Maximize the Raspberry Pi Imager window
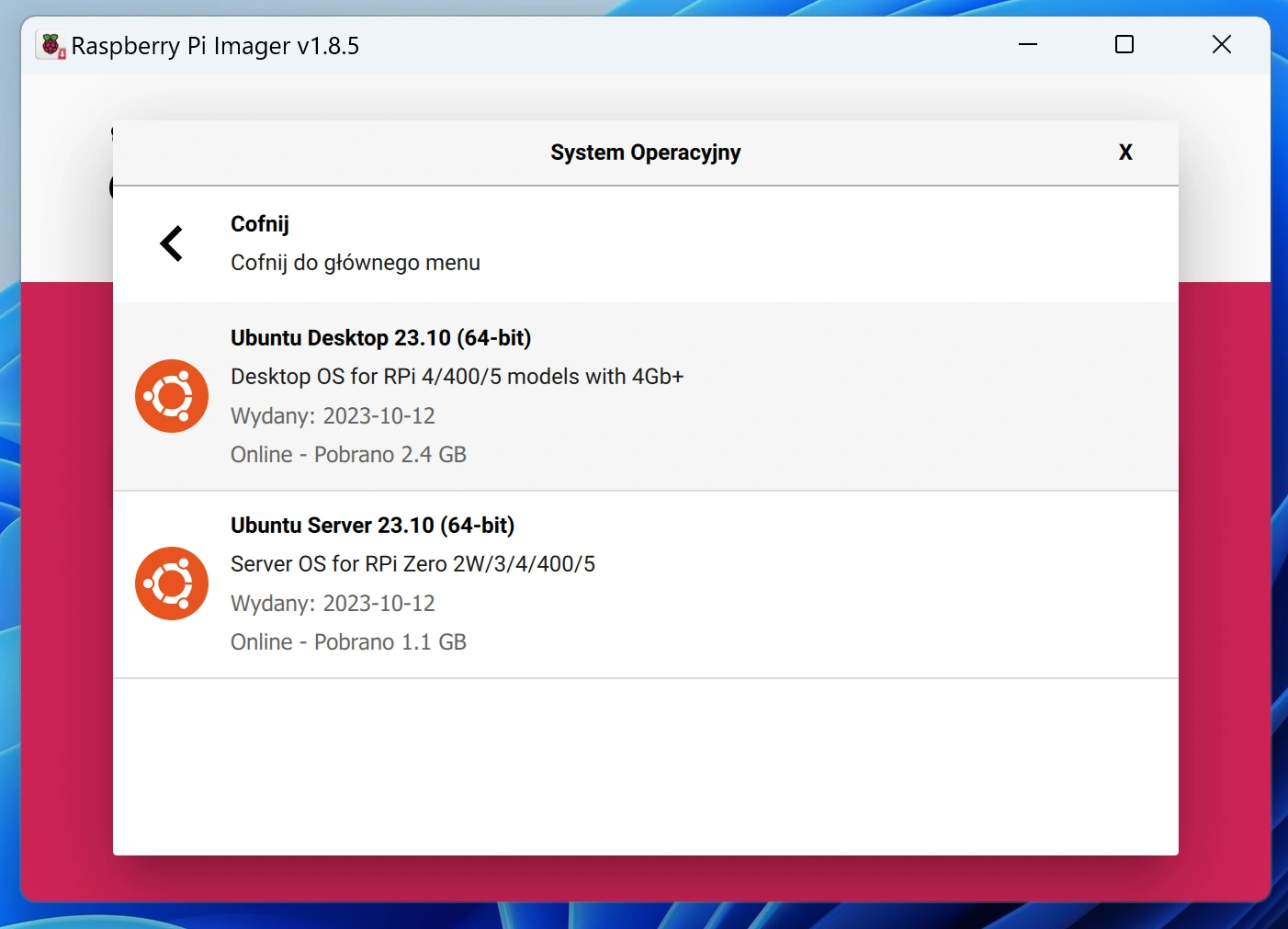 [x=1124, y=44]
